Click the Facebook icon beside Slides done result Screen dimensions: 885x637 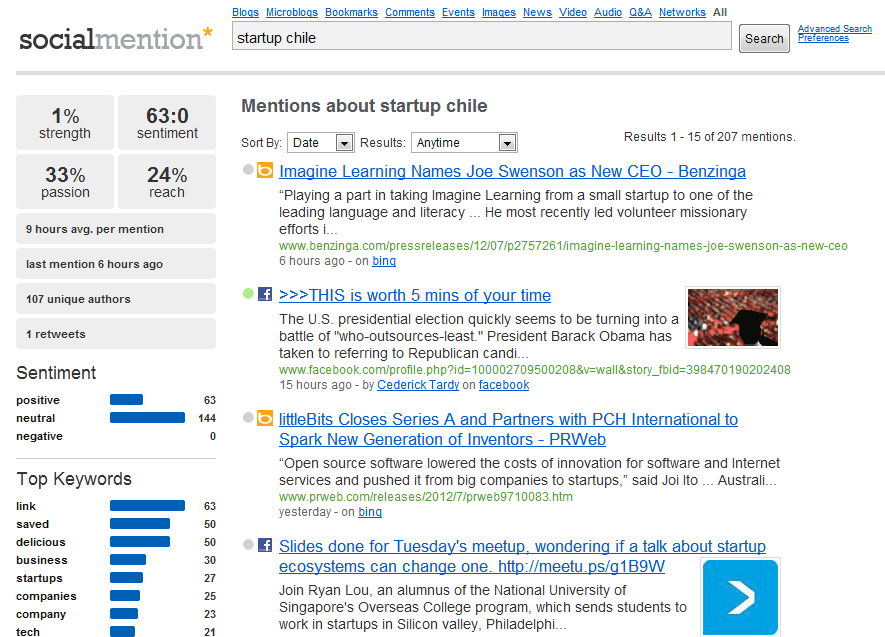click(265, 545)
